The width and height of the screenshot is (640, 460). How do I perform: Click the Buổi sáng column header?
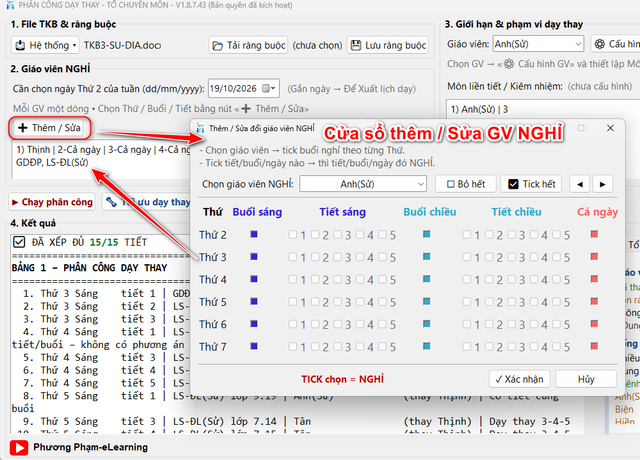click(x=257, y=212)
